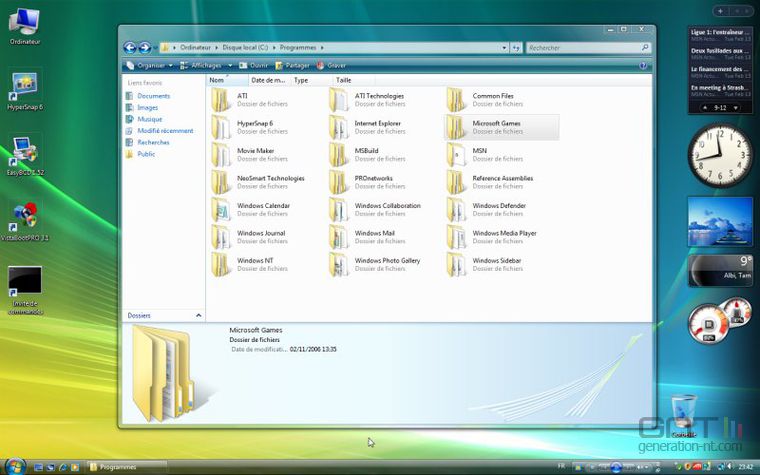Open Invite de commandes desktop shortcut

pyautogui.click(x=25, y=291)
